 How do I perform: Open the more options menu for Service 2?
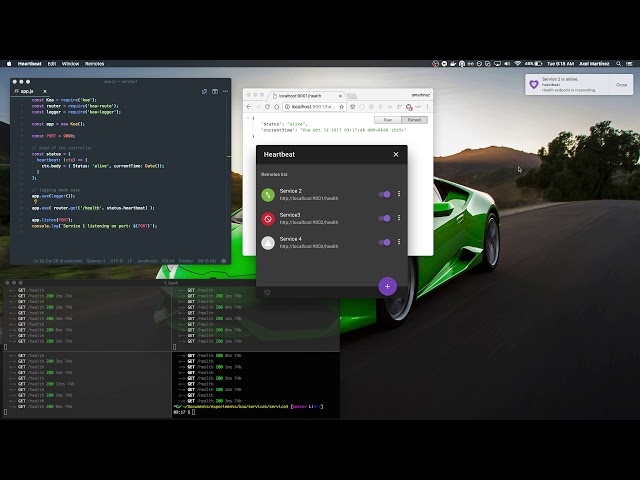click(399, 194)
